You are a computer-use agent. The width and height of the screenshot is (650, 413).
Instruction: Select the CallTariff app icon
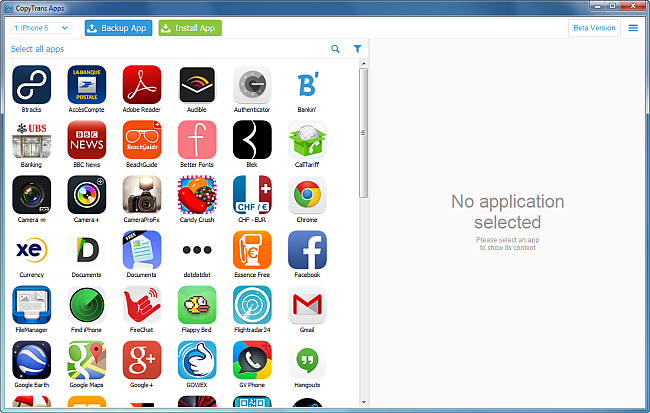coord(307,140)
